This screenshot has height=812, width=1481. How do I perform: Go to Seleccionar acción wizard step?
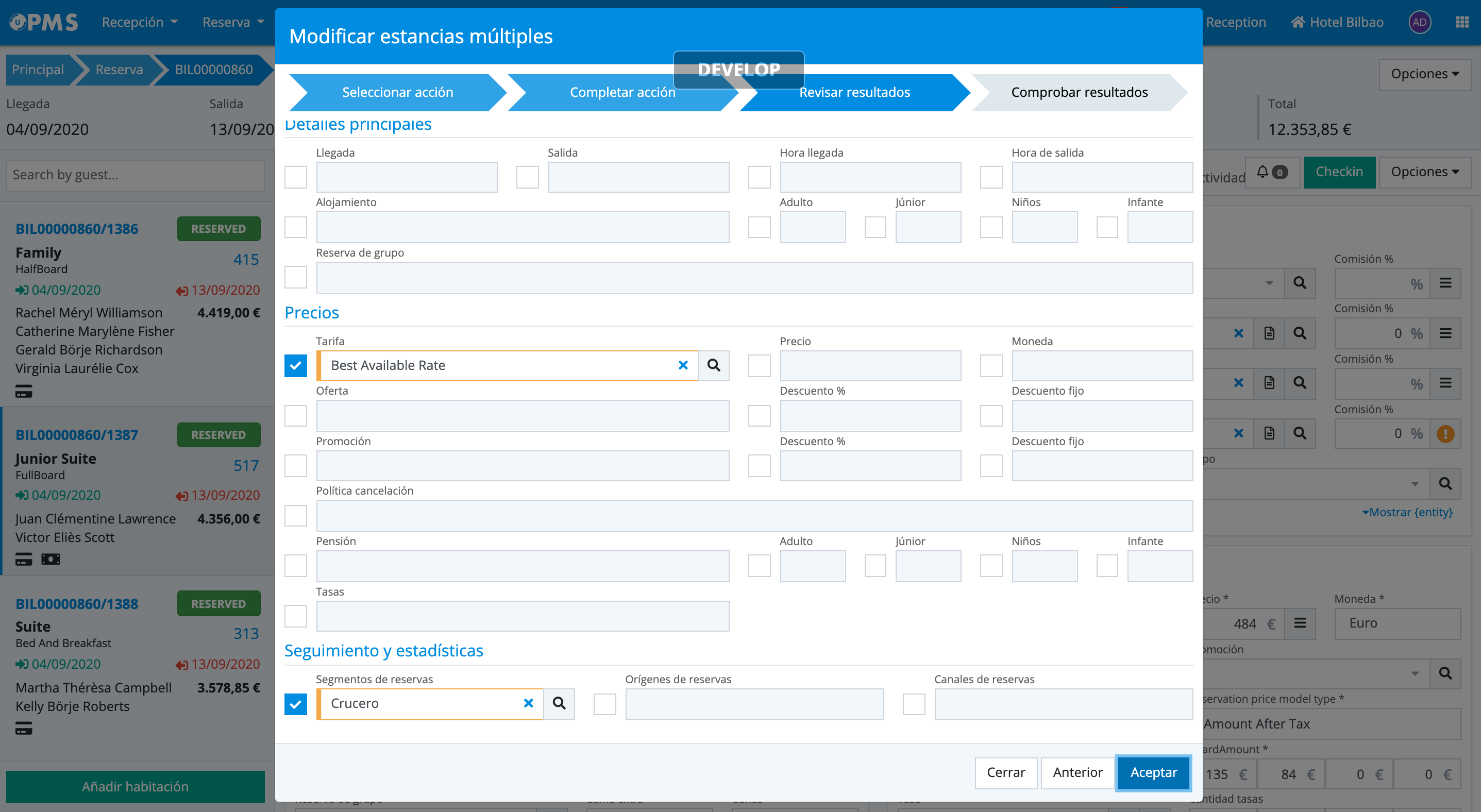(x=397, y=93)
